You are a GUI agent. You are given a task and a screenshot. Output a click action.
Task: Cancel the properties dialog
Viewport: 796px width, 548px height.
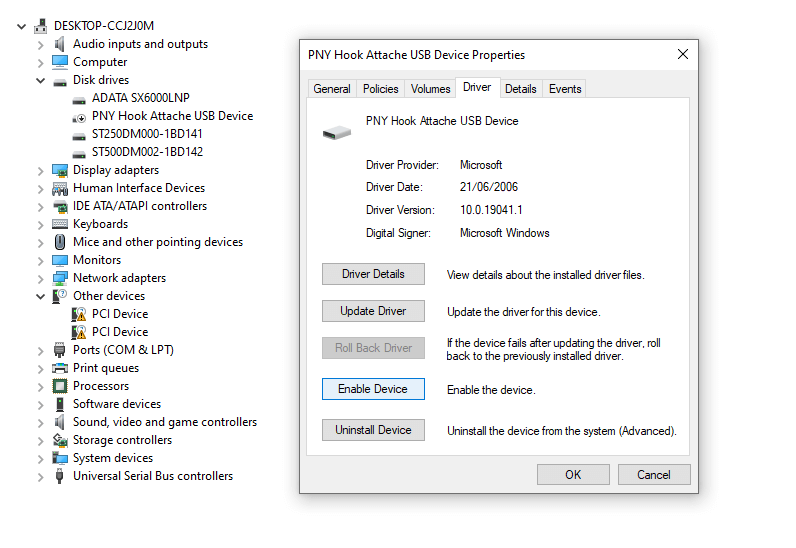click(654, 475)
